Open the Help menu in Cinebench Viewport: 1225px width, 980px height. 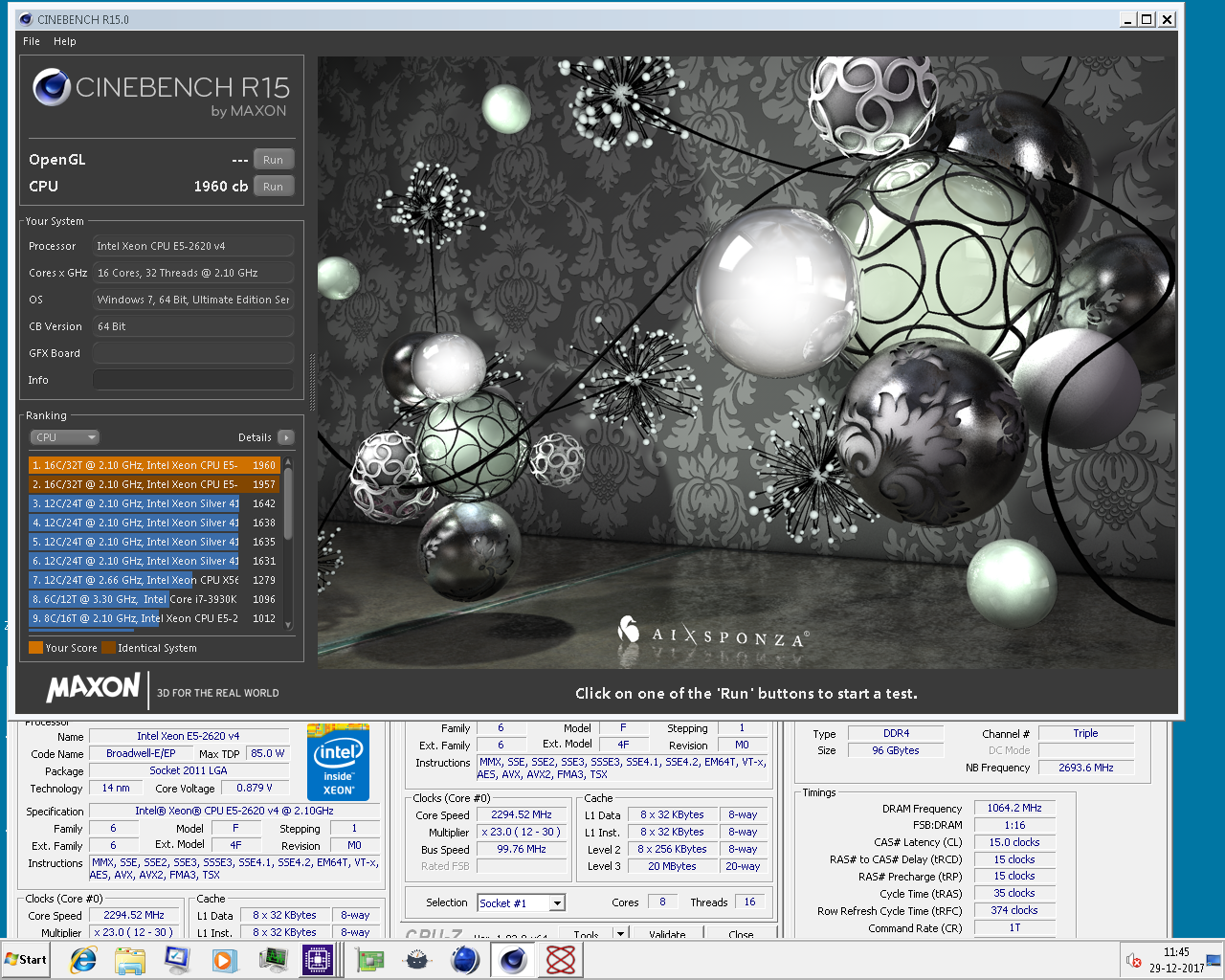(65, 41)
